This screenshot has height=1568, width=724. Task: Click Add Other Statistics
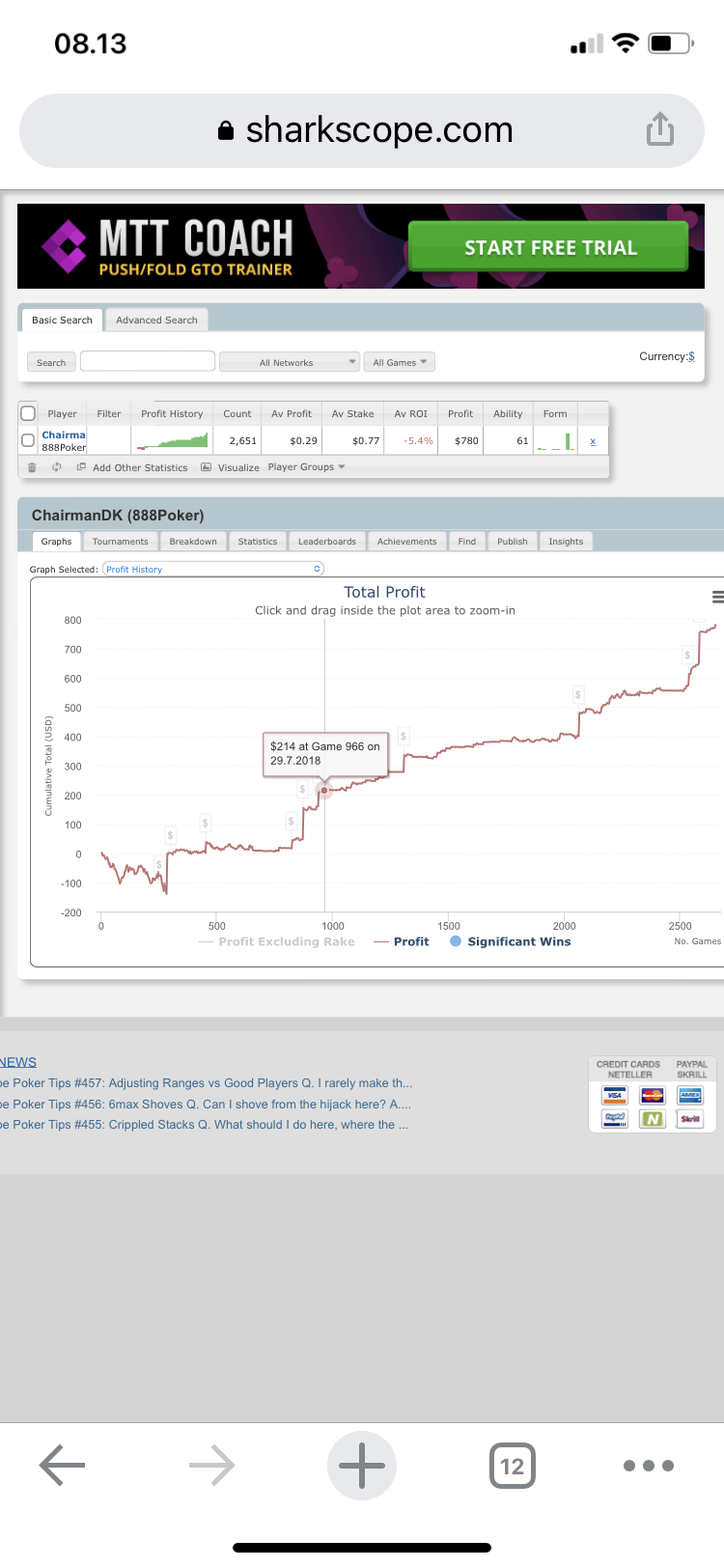[x=132, y=467]
